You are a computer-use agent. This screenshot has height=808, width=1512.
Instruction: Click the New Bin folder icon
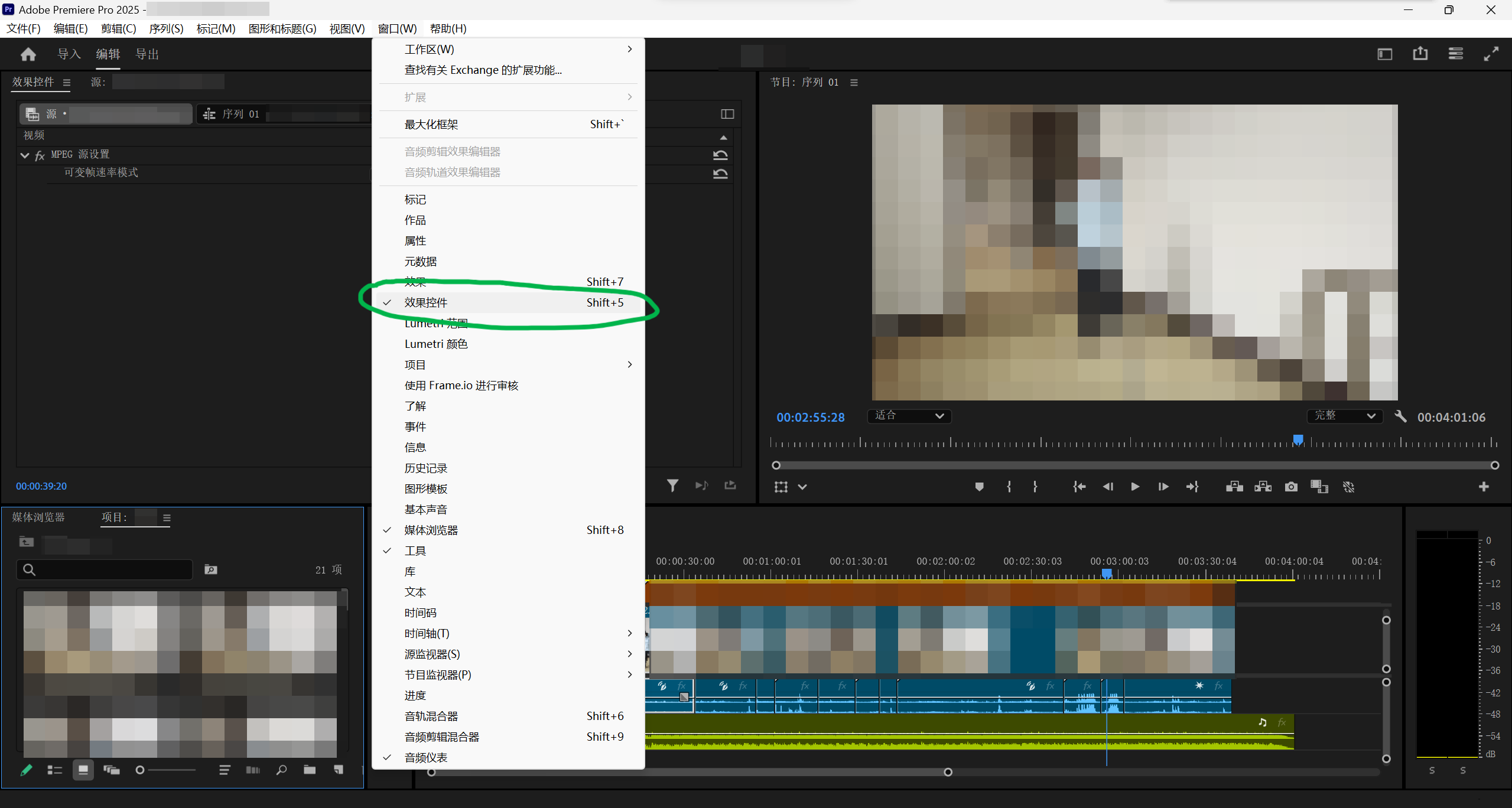click(x=310, y=770)
